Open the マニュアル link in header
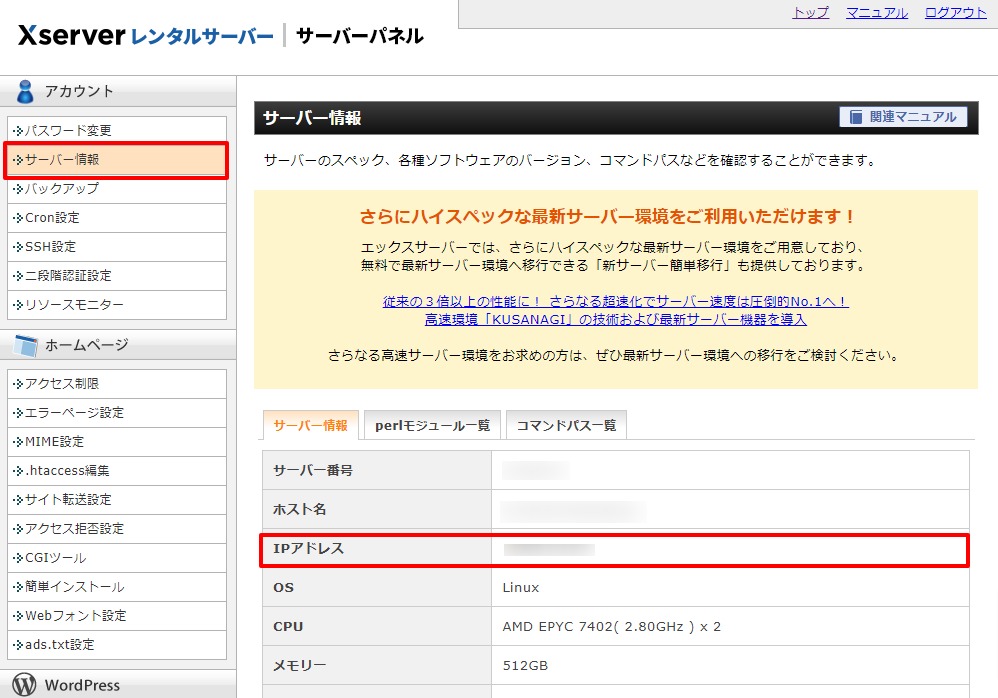This screenshot has height=698, width=998. point(876,13)
